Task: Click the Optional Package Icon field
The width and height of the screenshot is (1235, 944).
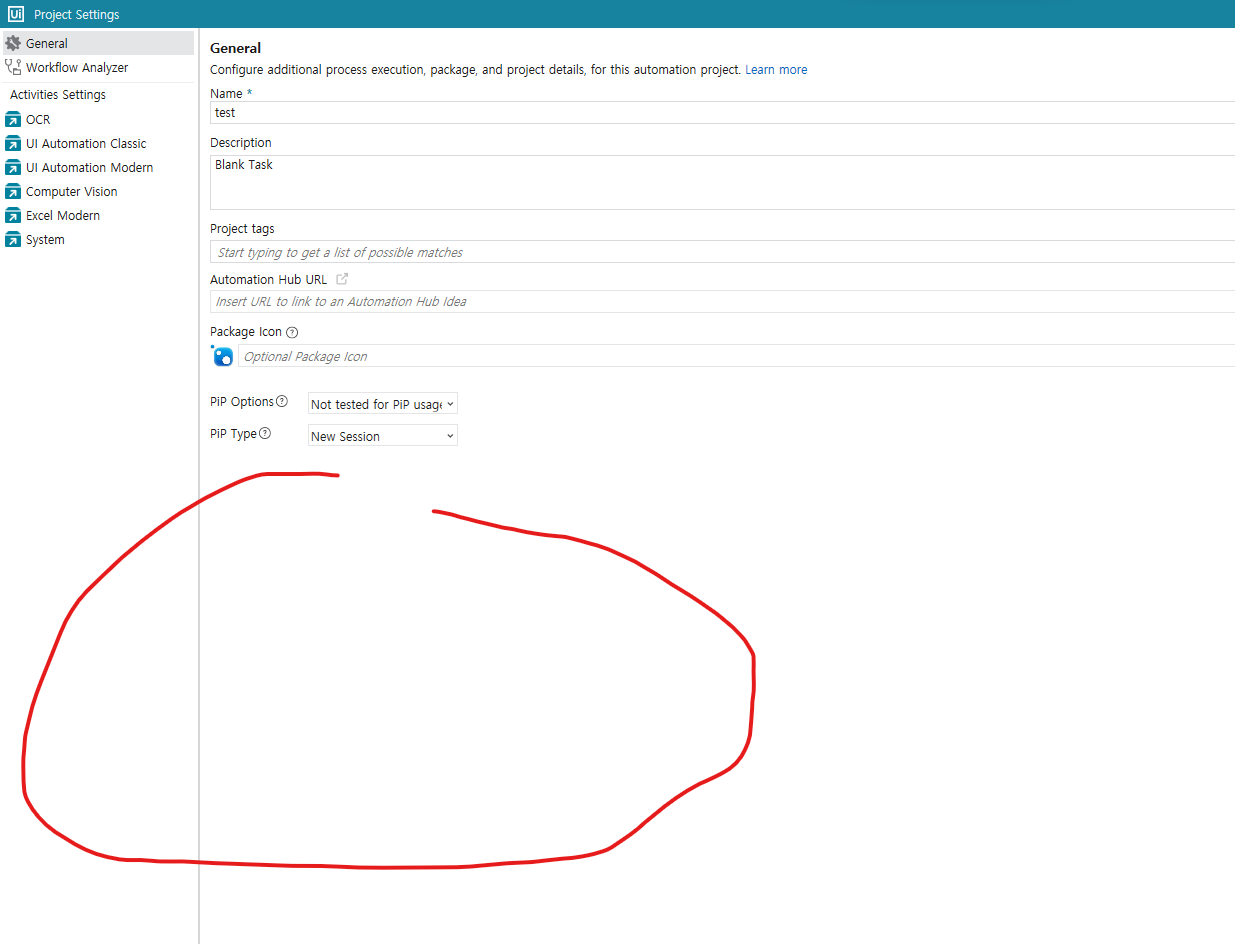Action: point(736,356)
